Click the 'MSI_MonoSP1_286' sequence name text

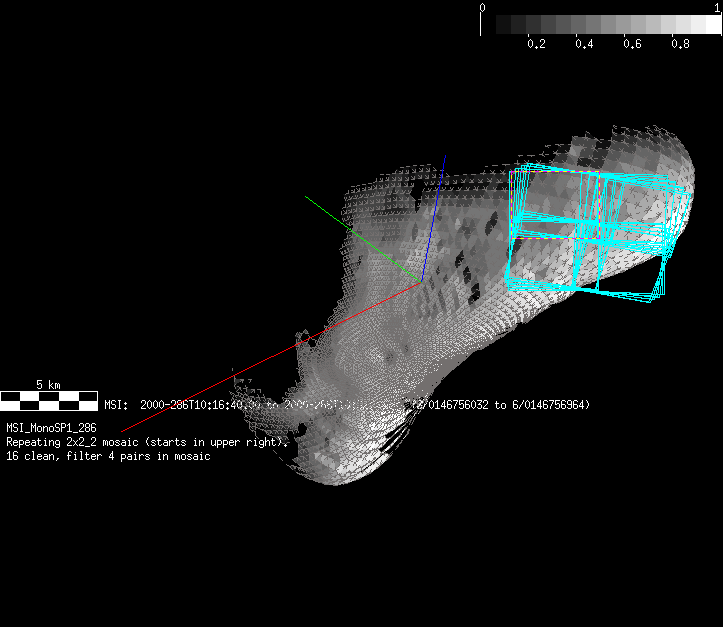pos(51,428)
